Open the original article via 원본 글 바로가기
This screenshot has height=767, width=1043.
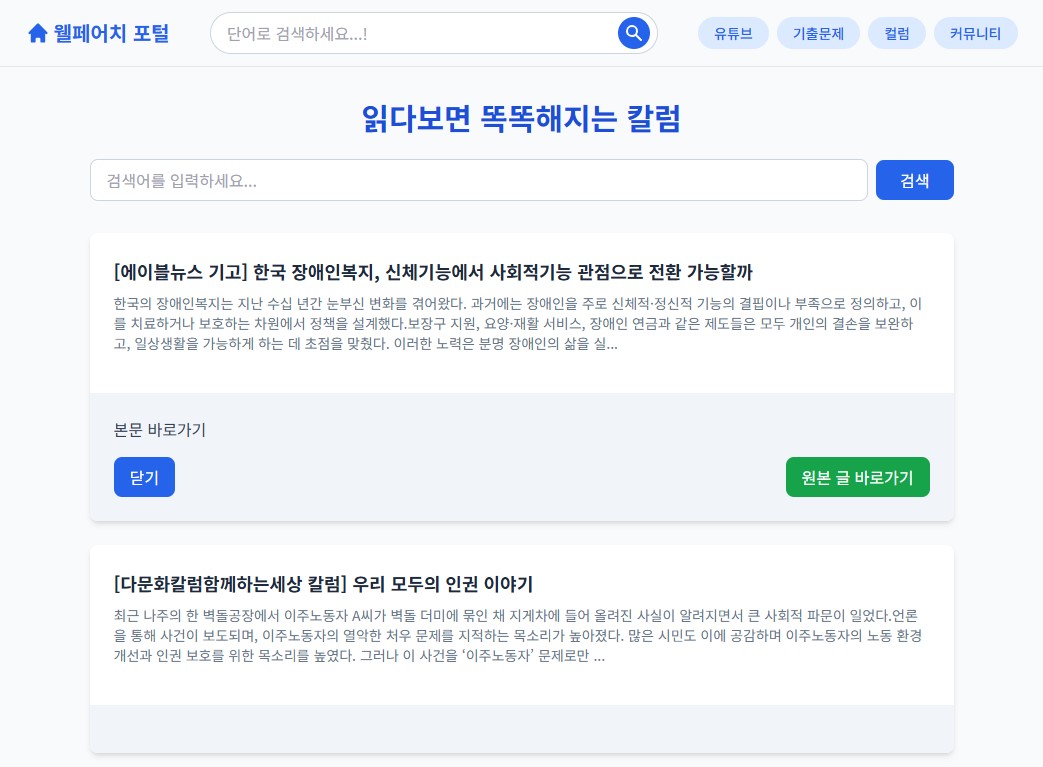tap(857, 477)
